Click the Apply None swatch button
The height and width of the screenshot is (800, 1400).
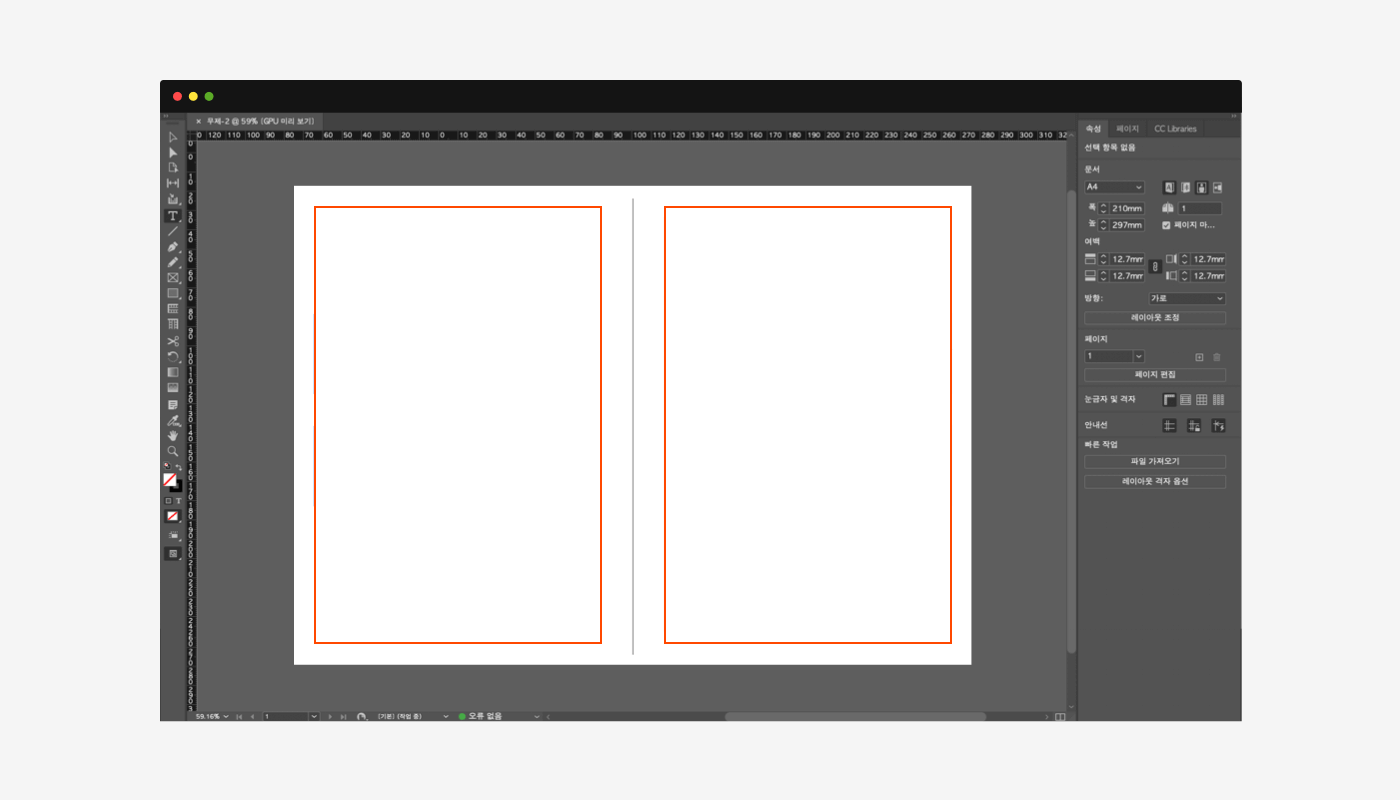(172, 516)
